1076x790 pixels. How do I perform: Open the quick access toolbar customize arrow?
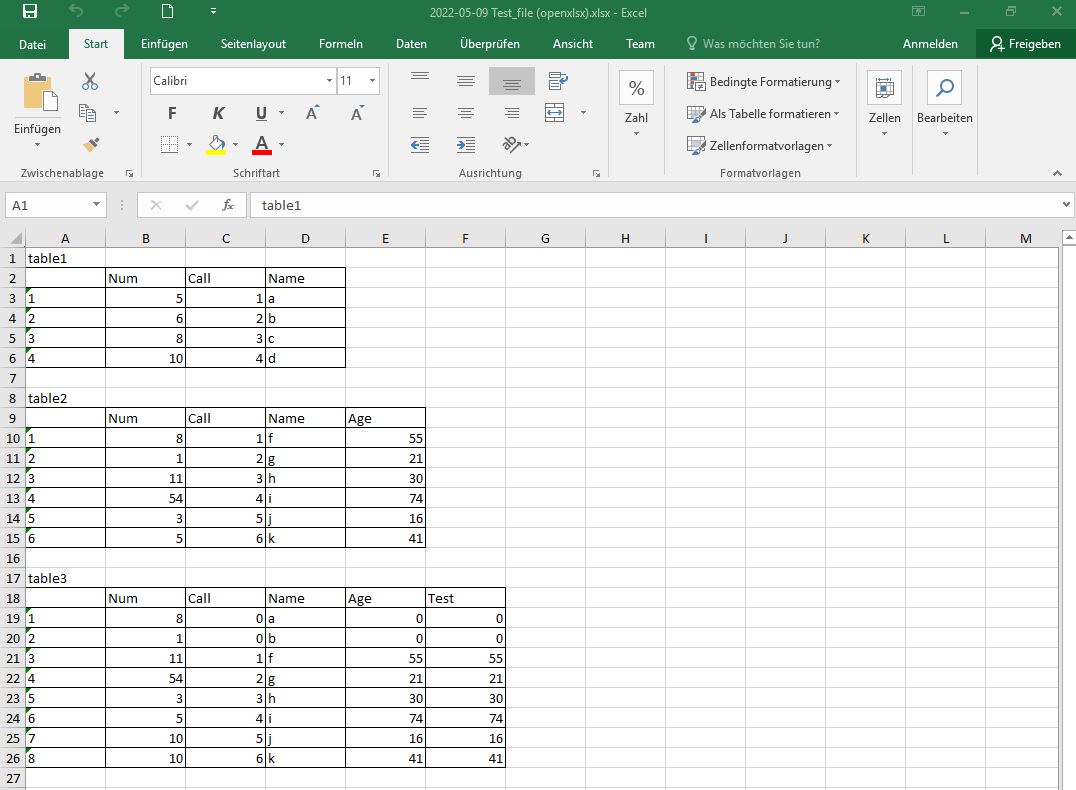point(213,11)
